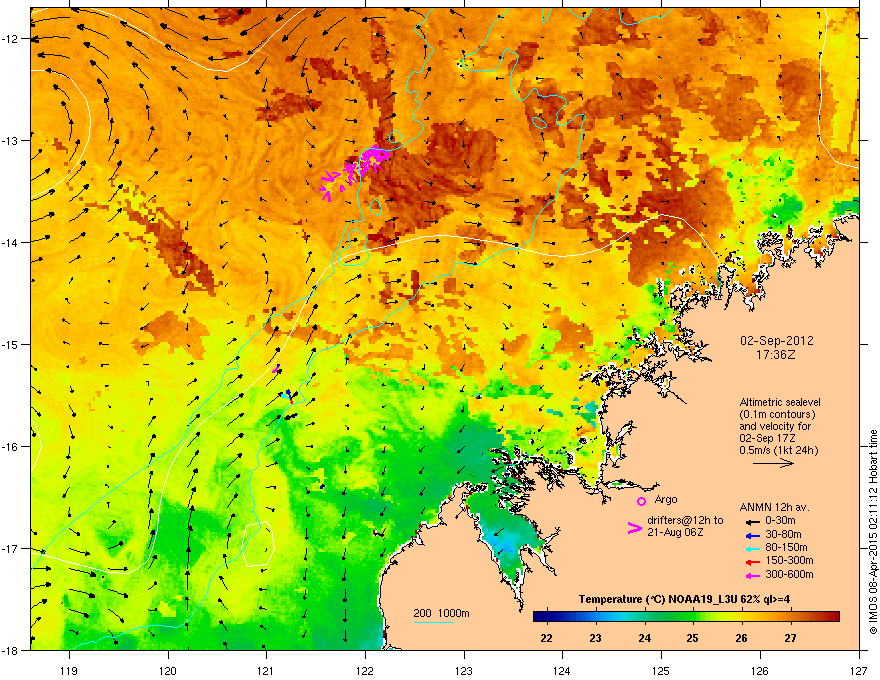Click longitude axis label 121
The image size is (880, 680).
tap(266, 670)
